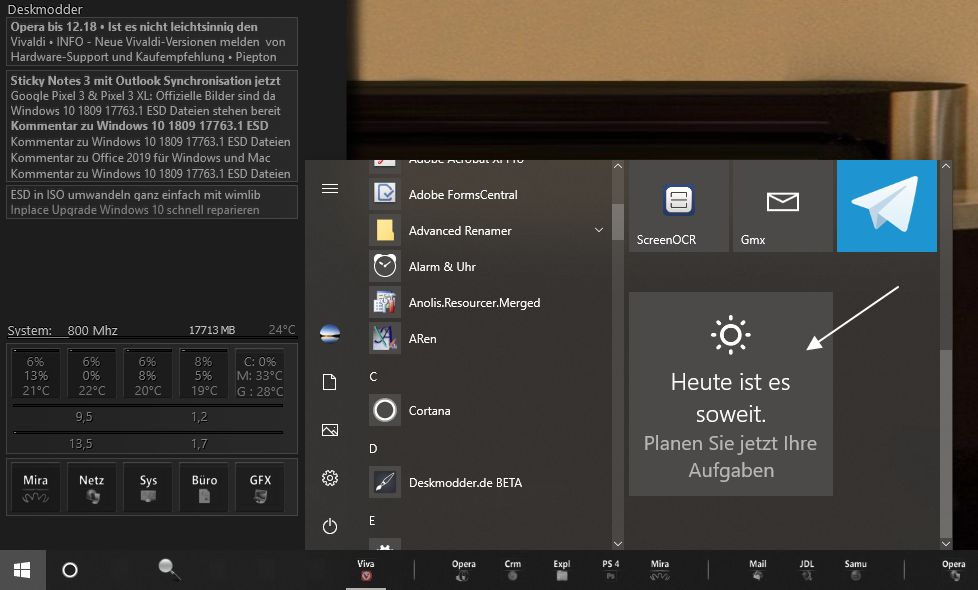Open 'ESD Dateien stehen bereit' headline
The height and width of the screenshot is (590, 978).
click(145, 110)
